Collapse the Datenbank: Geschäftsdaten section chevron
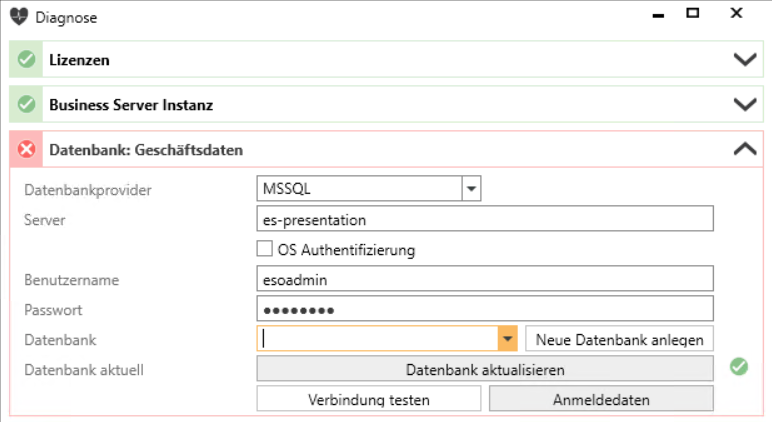The height and width of the screenshot is (422, 772). click(x=745, y=149)
